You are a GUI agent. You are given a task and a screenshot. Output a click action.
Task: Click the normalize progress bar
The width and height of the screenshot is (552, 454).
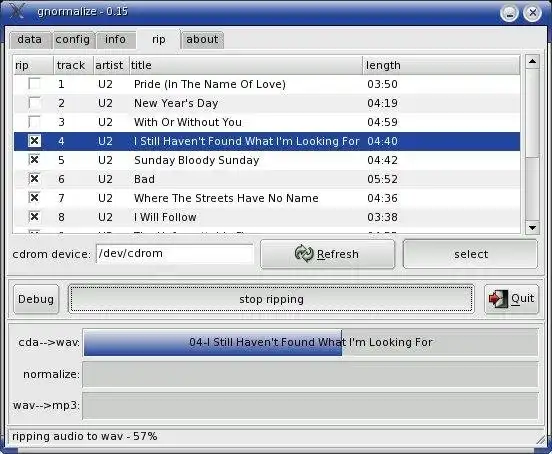point(310,374)
